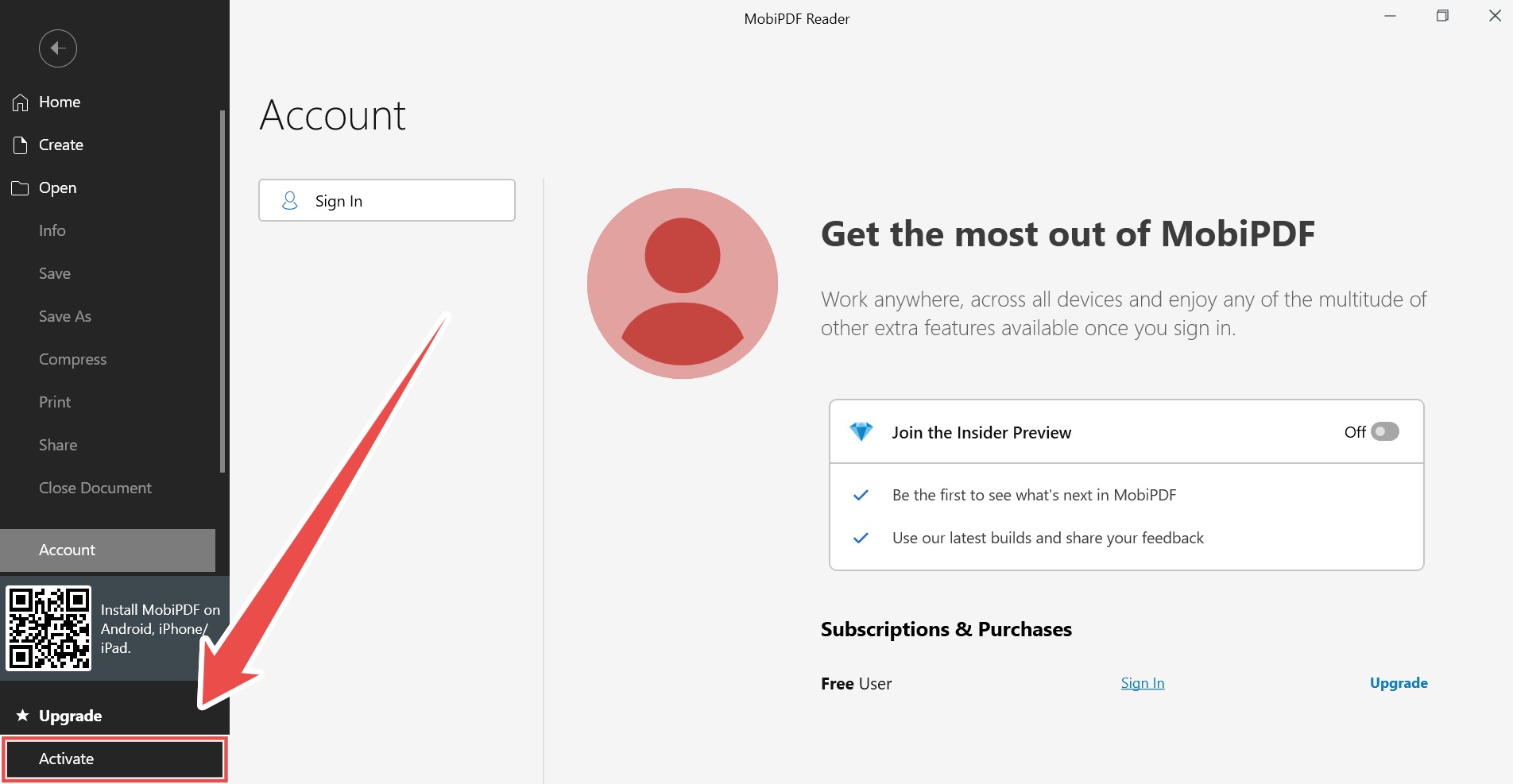Open the Share menu entry
This screenshot has height=784, width=1513.
pos(58,446)
